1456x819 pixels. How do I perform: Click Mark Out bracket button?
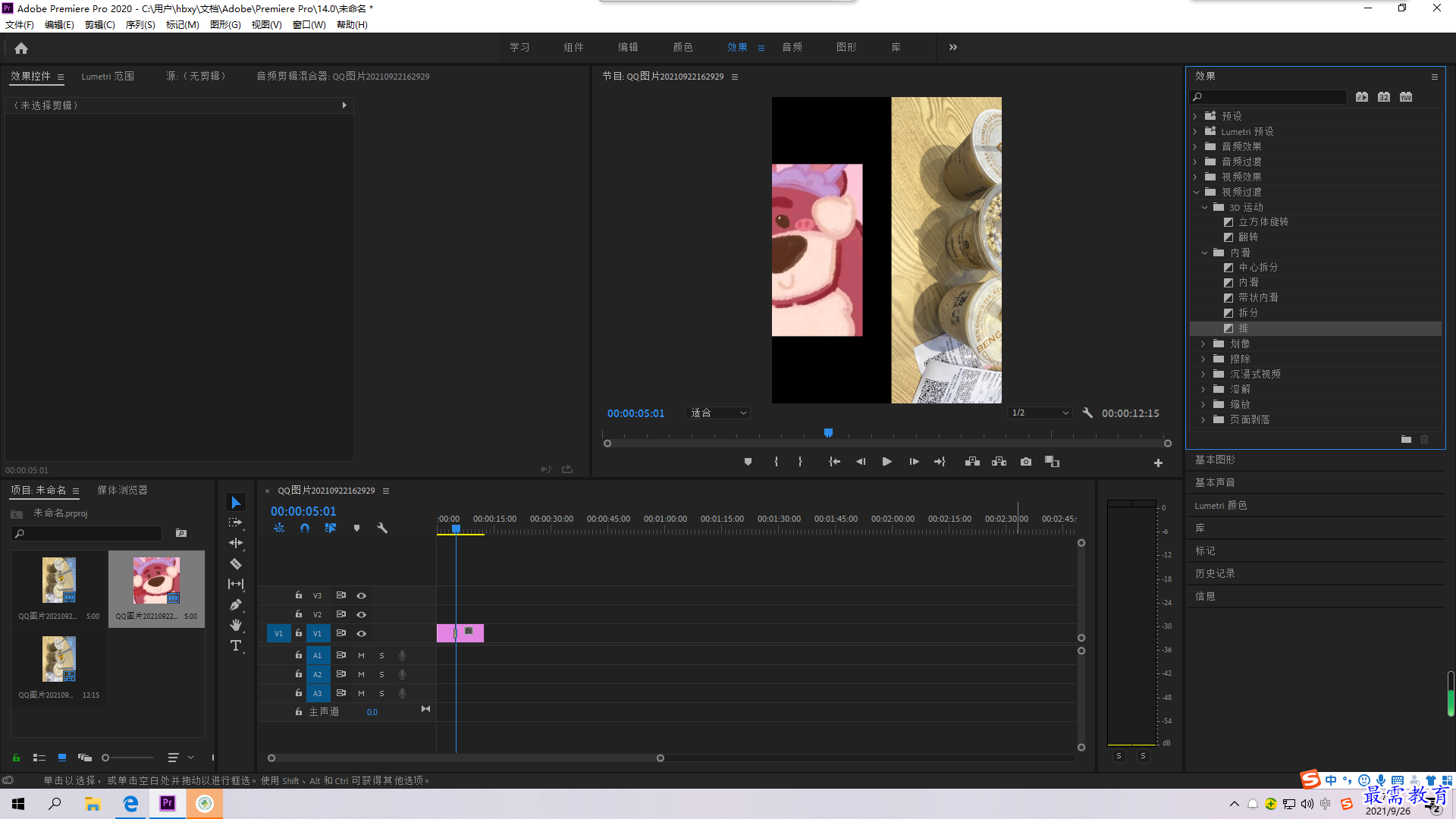[800, 462]
